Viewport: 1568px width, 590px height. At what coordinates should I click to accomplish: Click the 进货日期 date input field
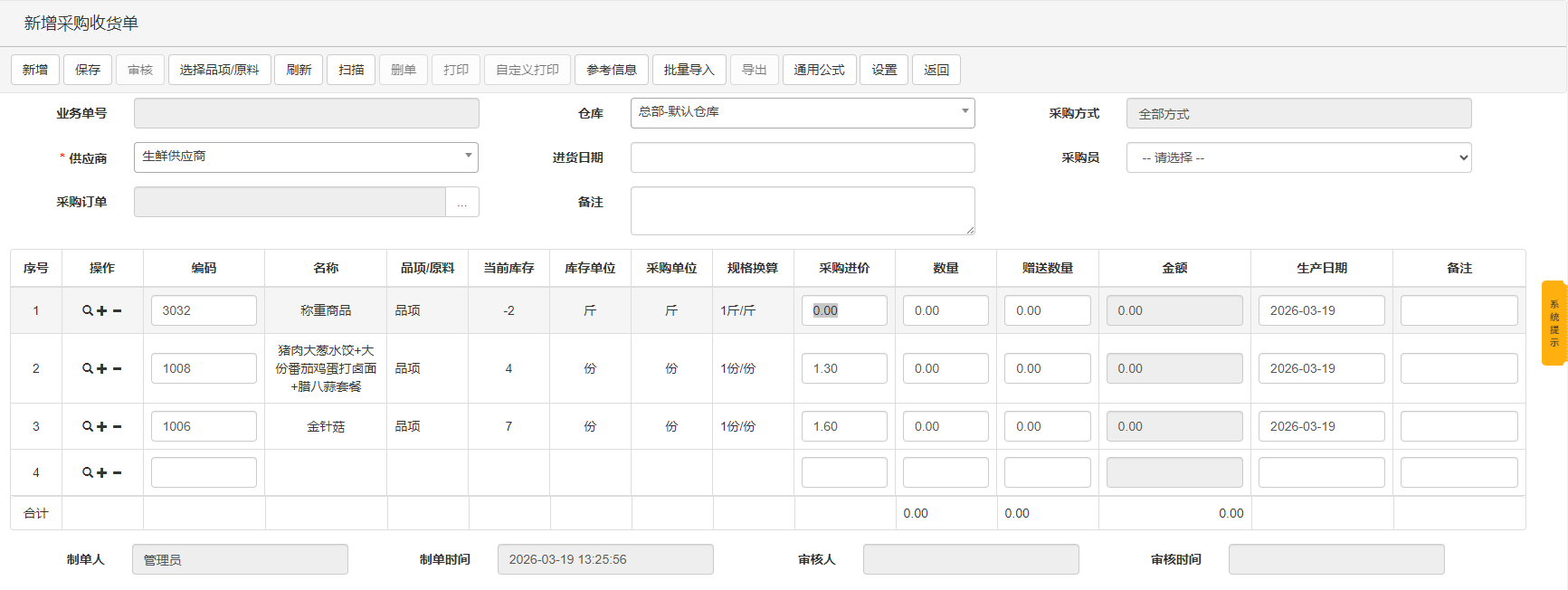click(802, 157)
